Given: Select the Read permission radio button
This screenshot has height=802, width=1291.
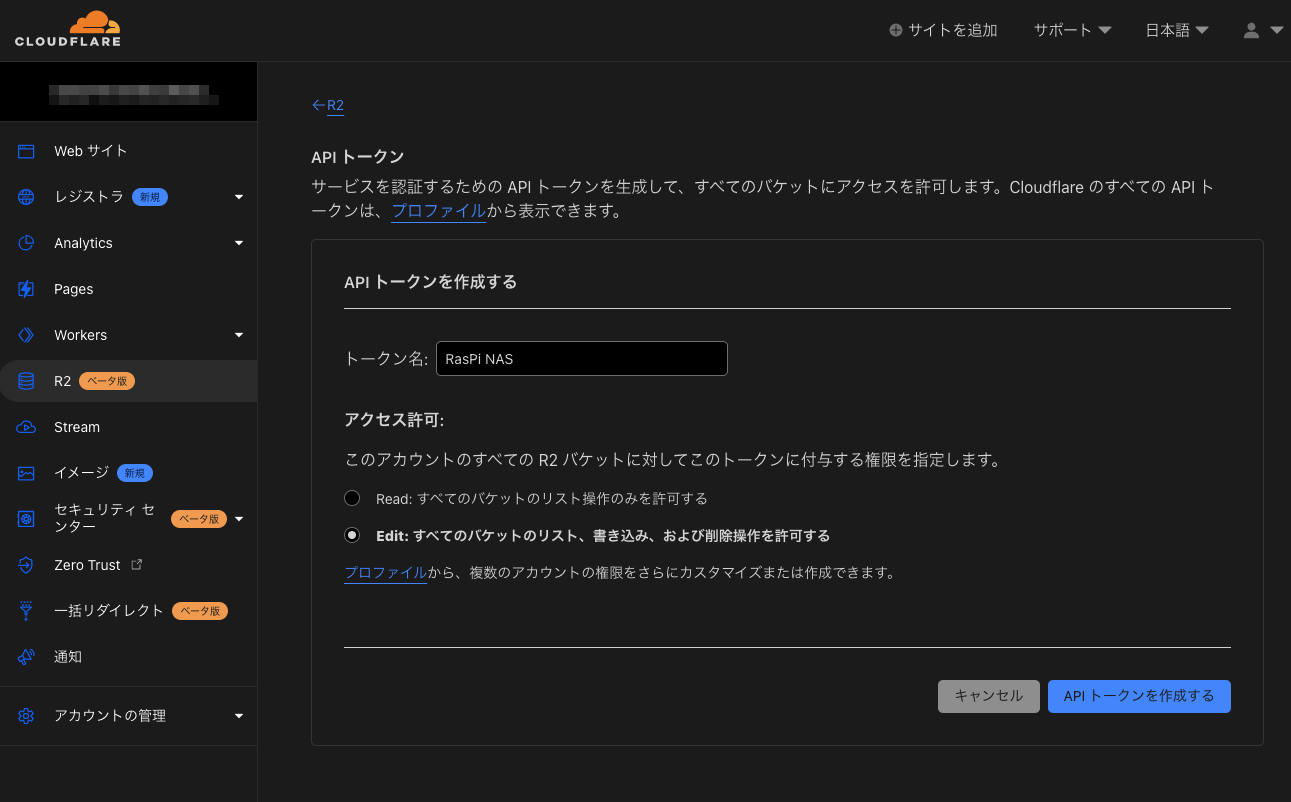Looking at the screenshot, I should click(352, 498).
